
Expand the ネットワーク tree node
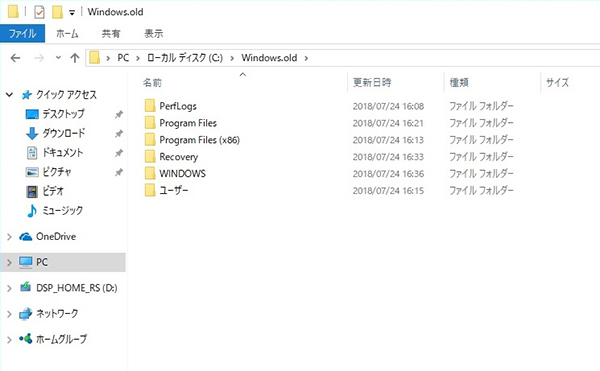pos(10,314)
